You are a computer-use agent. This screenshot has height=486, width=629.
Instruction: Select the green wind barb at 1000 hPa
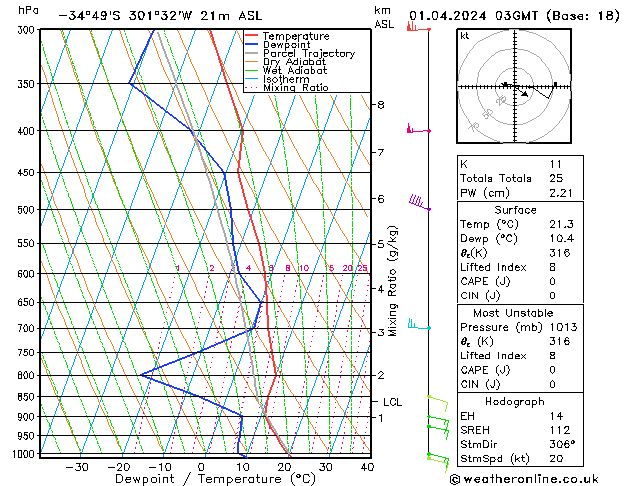436,458
